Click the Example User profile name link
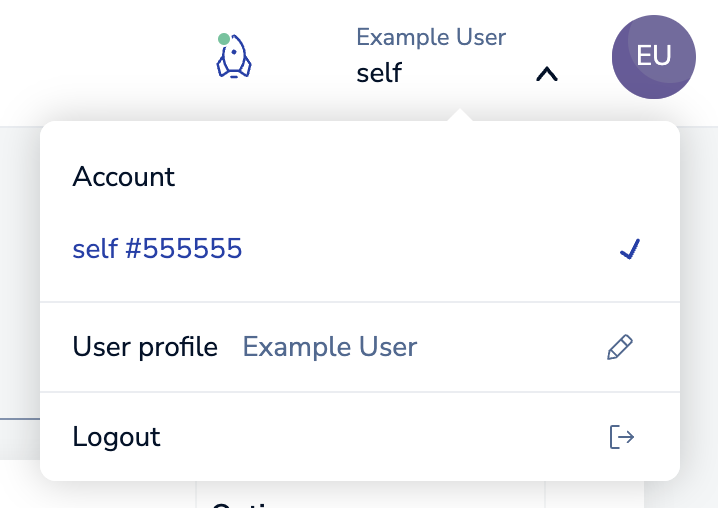The height and width of the screenshot is (508, 718). (x=330, y=347)
